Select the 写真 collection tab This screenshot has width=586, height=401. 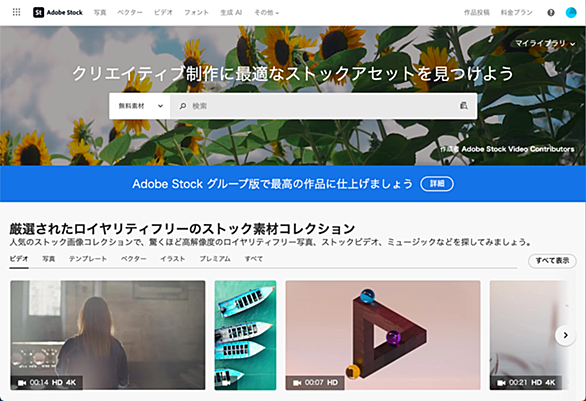tap(49, 259)
